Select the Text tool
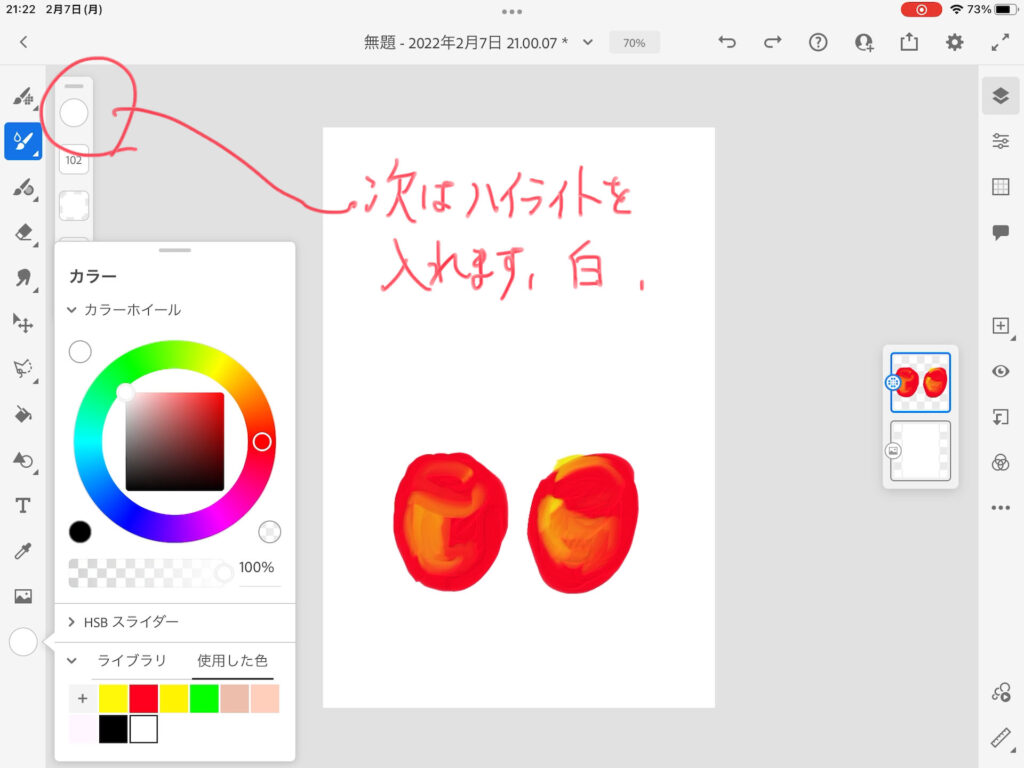Image resolution: width=1024 pixels, height=768 pixels. pyautogui.click(x=23, y=505)
